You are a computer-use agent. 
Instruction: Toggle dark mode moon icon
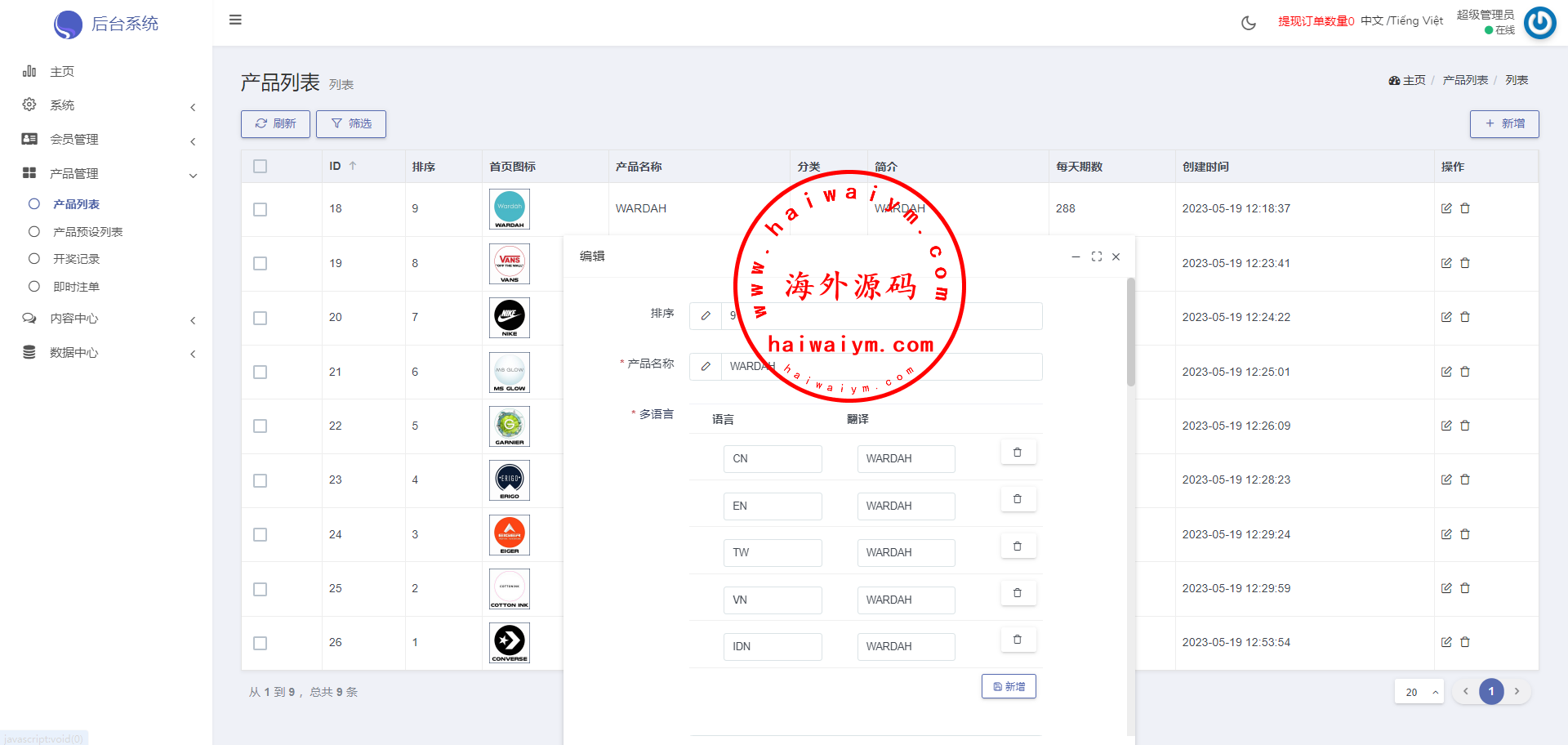pos(1248,23)
